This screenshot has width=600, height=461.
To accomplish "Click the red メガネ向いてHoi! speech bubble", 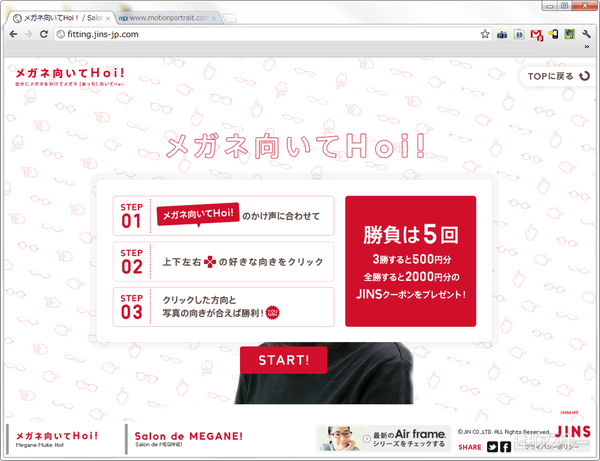I will pos(198,214).
